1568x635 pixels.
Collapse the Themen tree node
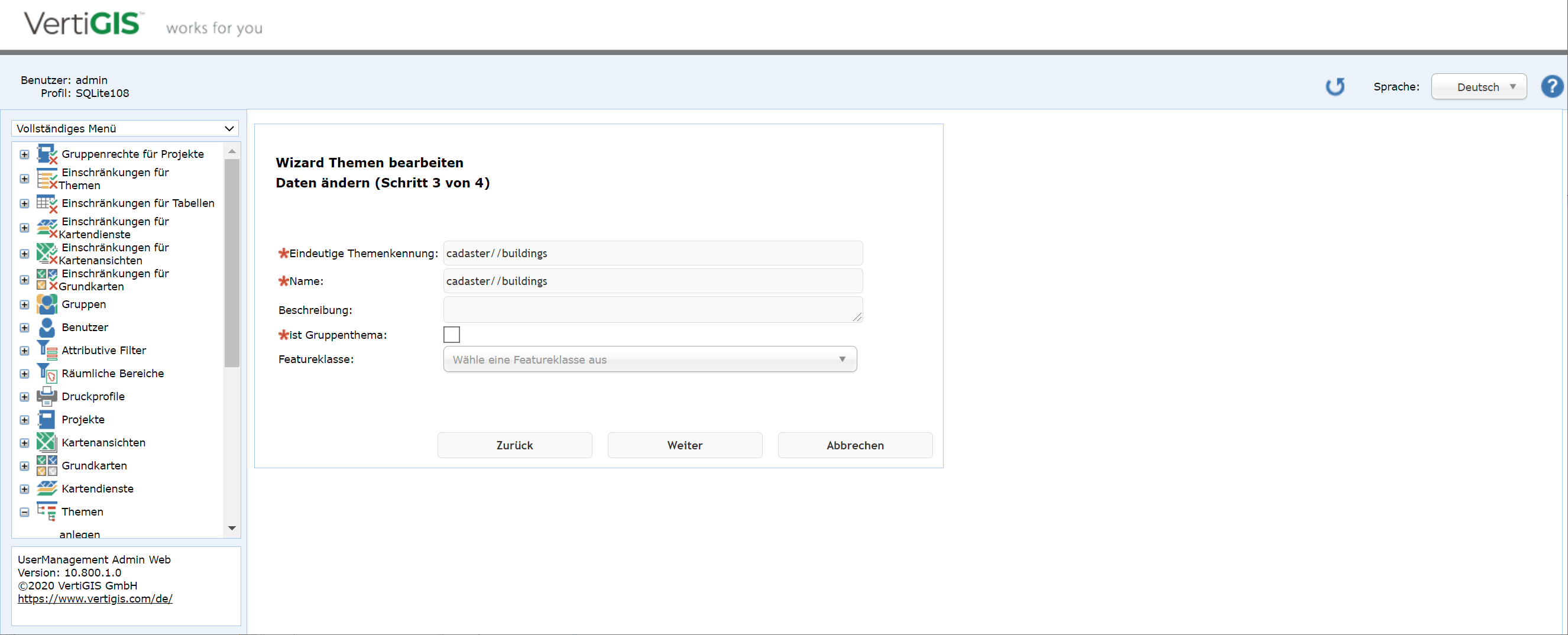pos(24,512)
